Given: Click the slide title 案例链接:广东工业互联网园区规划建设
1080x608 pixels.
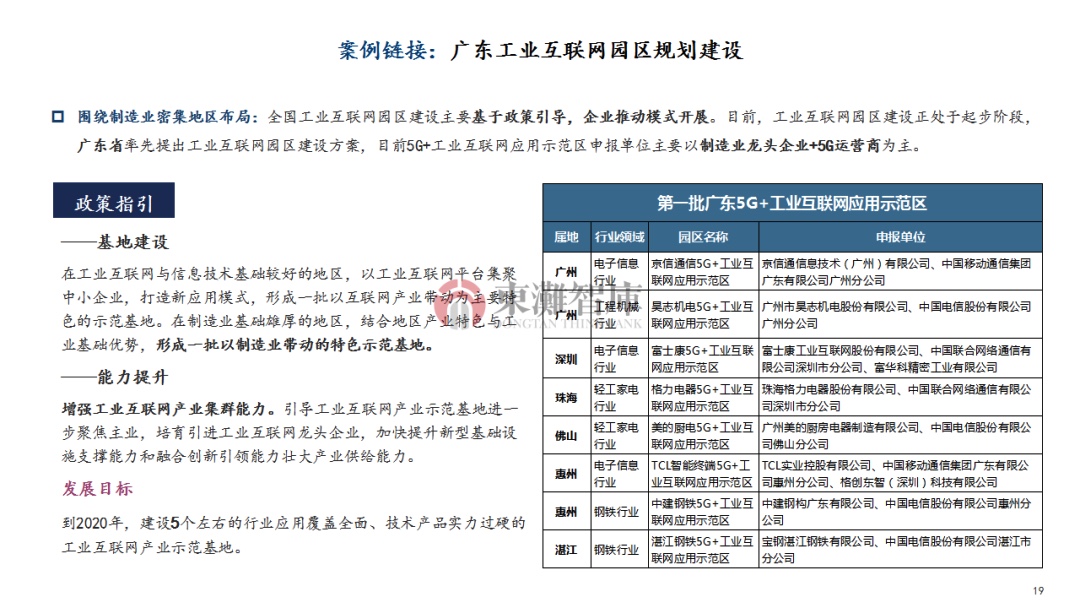Looking at the screenshot, I should (540, 50).
